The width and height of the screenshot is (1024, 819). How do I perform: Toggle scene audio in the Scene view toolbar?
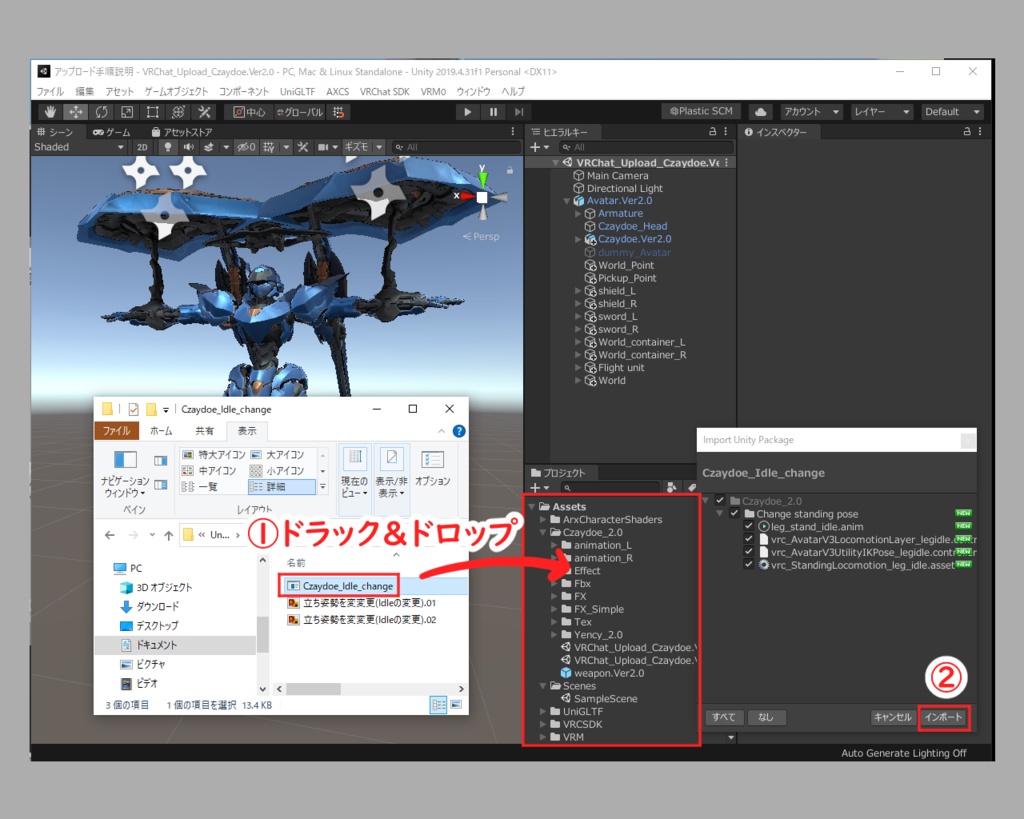189,147
